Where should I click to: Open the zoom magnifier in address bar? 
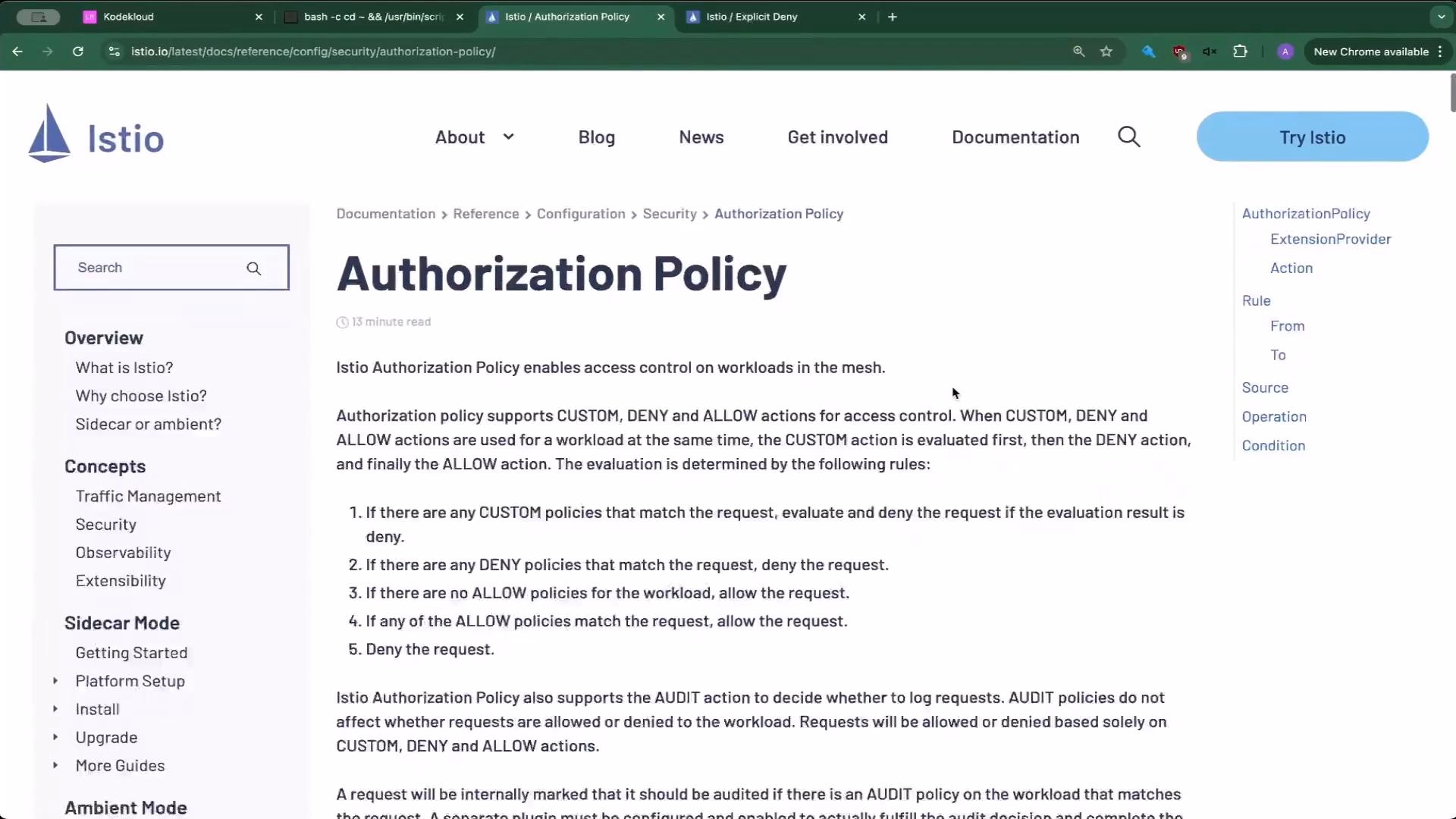[x=1078, y=52]
